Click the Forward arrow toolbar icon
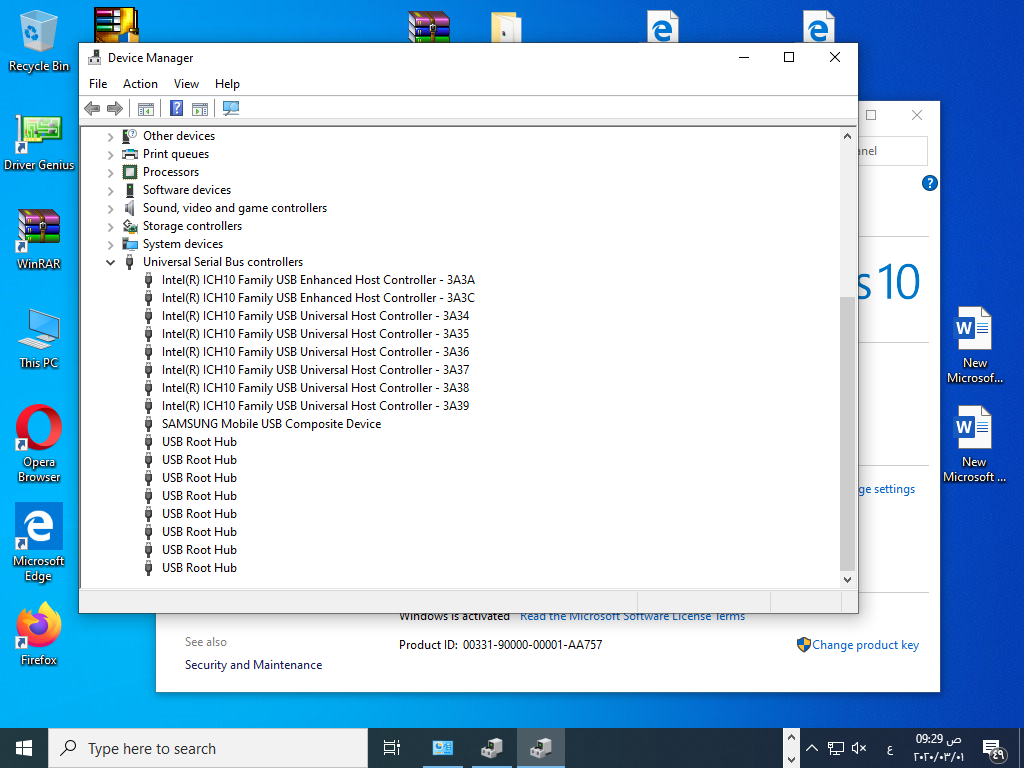1024x768 pixels. click(115, 108)
